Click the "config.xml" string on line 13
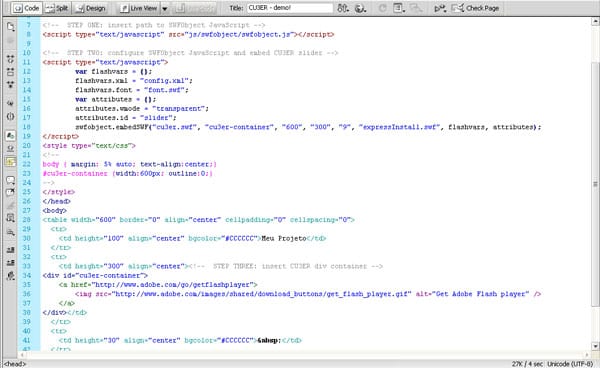Viewport: 600px width, 368px height. [x=164, y=81]
